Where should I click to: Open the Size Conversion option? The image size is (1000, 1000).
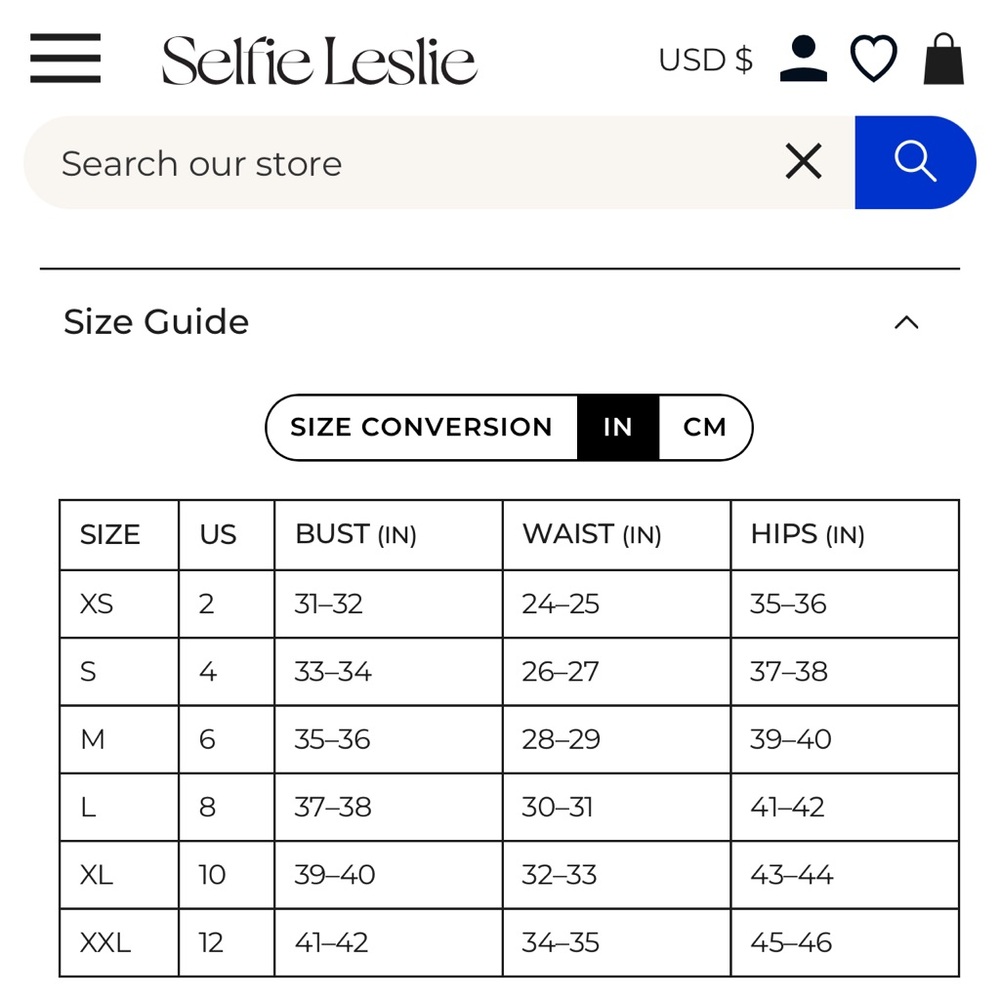pyautogui.click(x=422, y=427)
